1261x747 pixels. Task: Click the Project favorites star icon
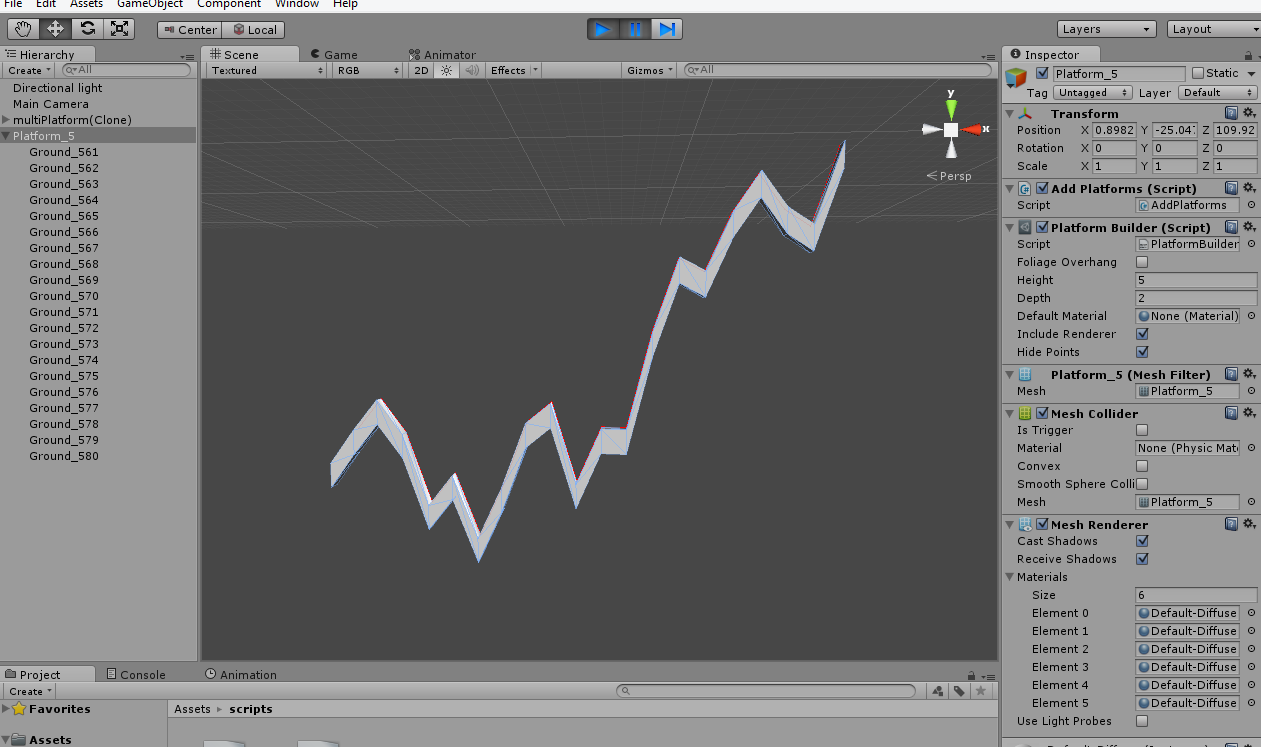click(x=981, y=691)
